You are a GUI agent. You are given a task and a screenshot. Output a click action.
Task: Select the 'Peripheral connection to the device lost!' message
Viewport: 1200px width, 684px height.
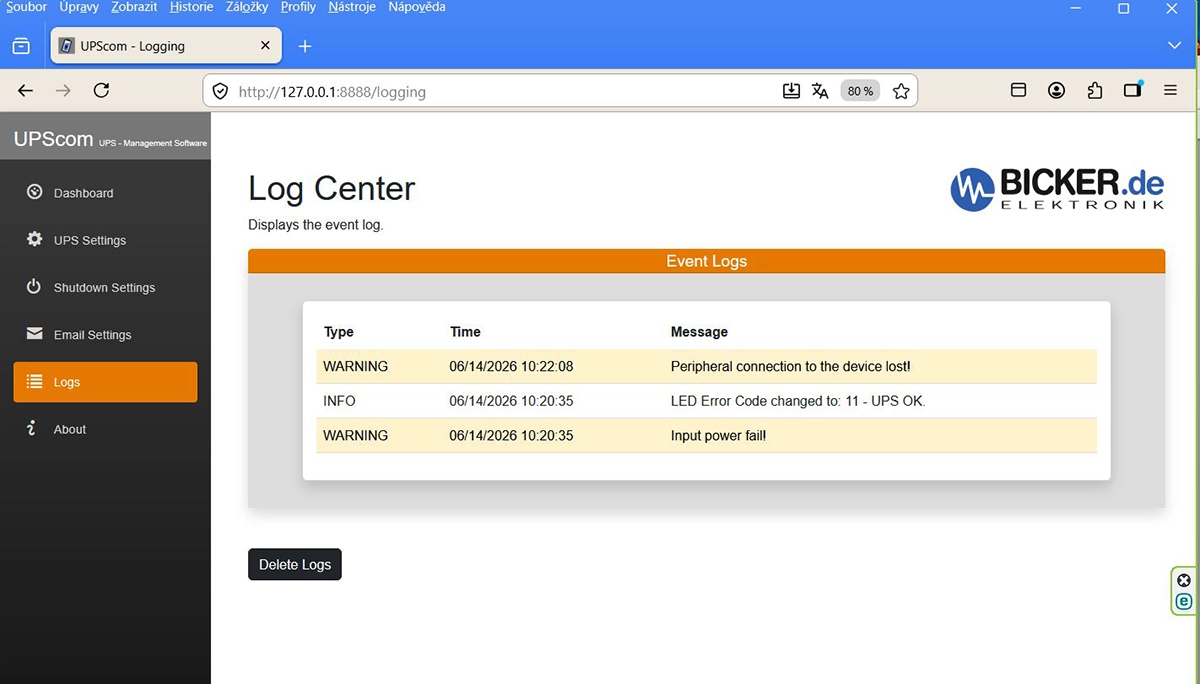pyautogui.click(x=791, y=366)
